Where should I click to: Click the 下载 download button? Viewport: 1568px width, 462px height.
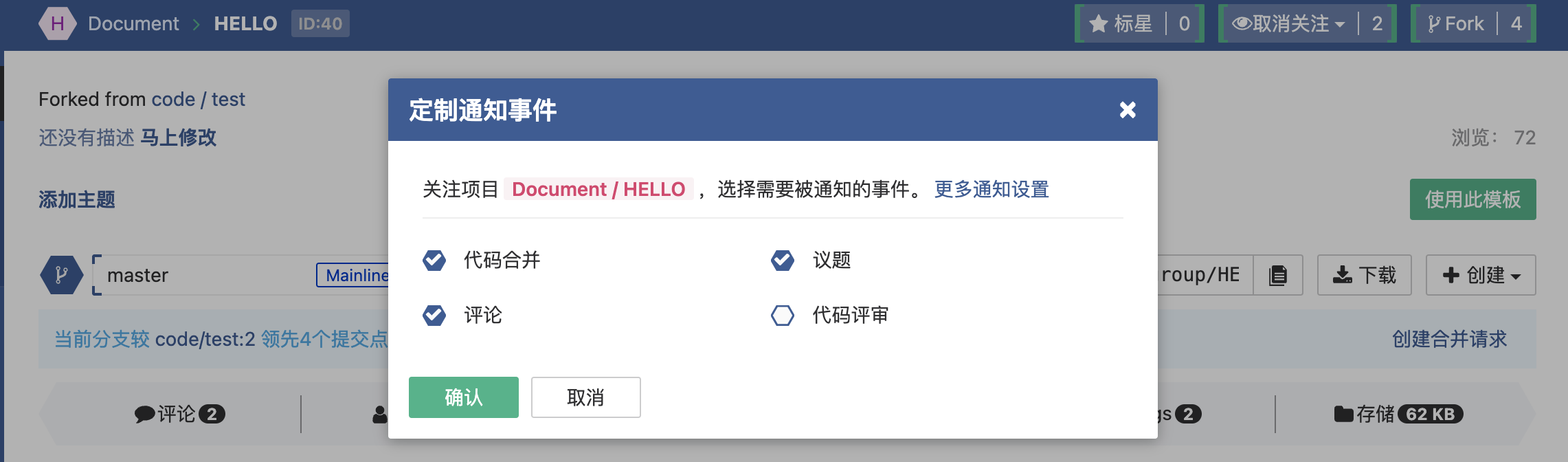click(x=1364, y=275)
